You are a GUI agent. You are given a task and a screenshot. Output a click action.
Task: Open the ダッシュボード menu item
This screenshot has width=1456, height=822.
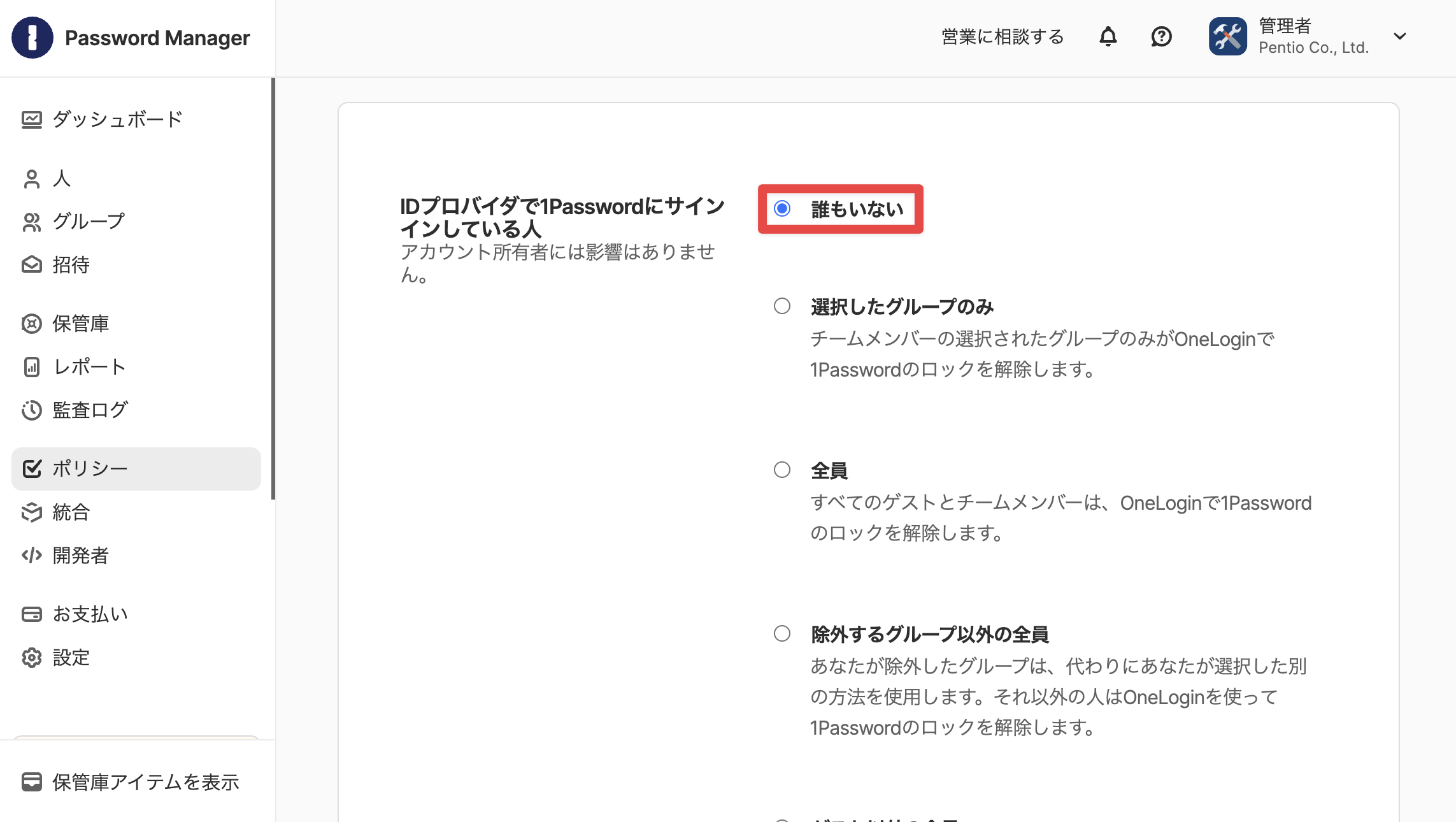click(x=136, y=120)
